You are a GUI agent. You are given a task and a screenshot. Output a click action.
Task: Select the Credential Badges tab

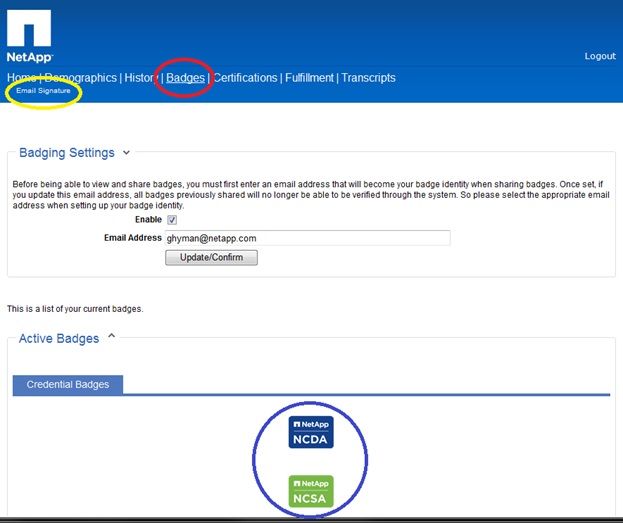pyautogui.click(x=68, y=385)
